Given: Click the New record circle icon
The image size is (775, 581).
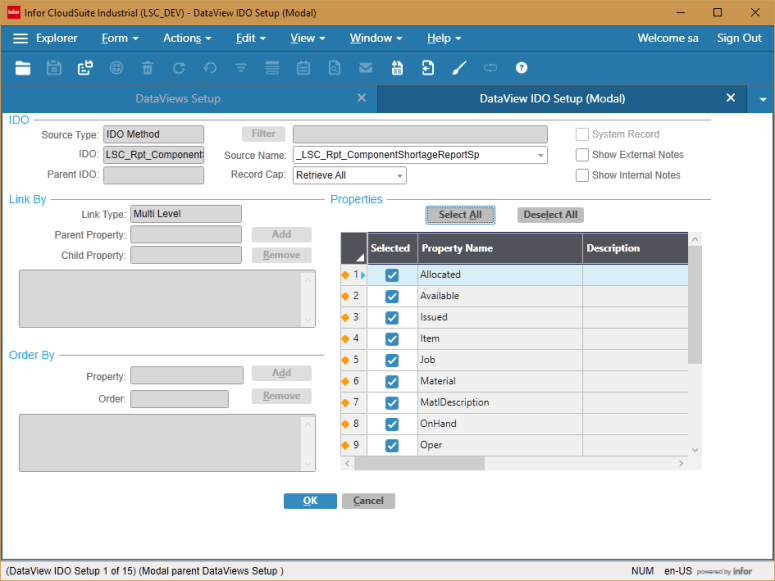Looking at the screenshot, I should point(116,68).
